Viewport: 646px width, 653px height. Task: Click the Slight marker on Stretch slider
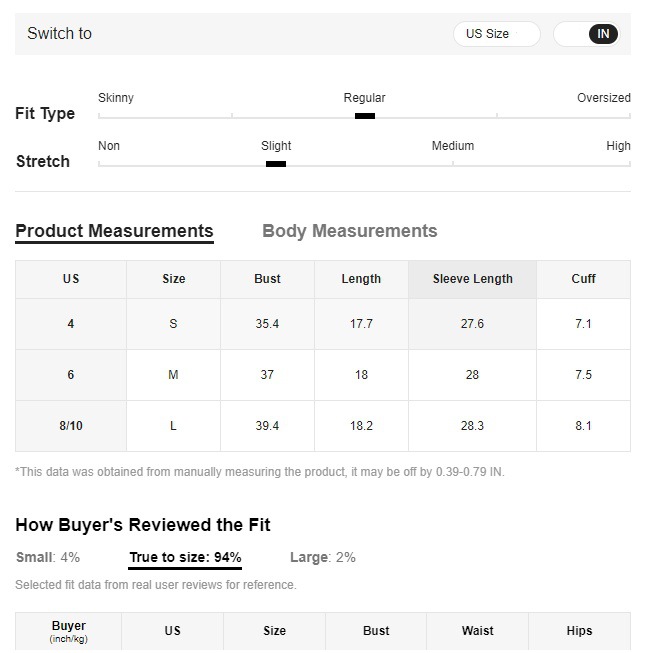(x=276, y=164)
